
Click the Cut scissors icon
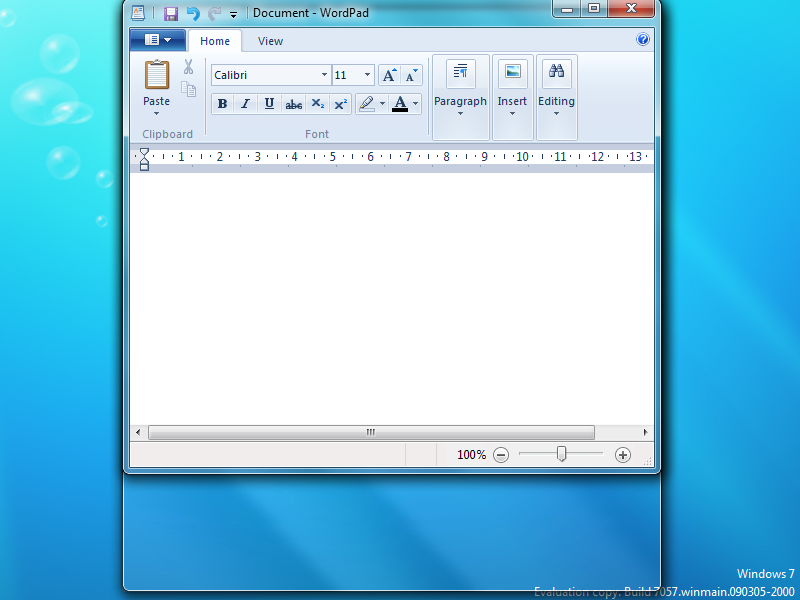(188, 67)
